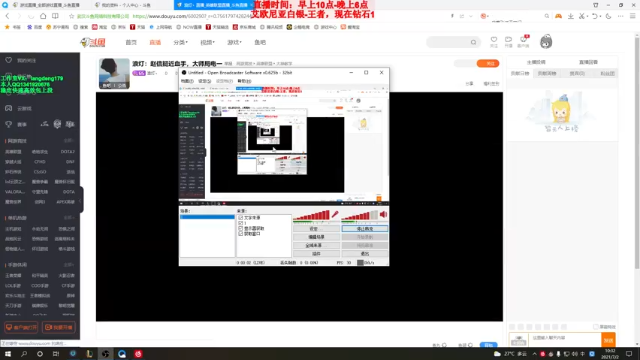Open the 设定 menu in the OBS window
The width and height of the screenshot is (640, 360).
point(204,81)
